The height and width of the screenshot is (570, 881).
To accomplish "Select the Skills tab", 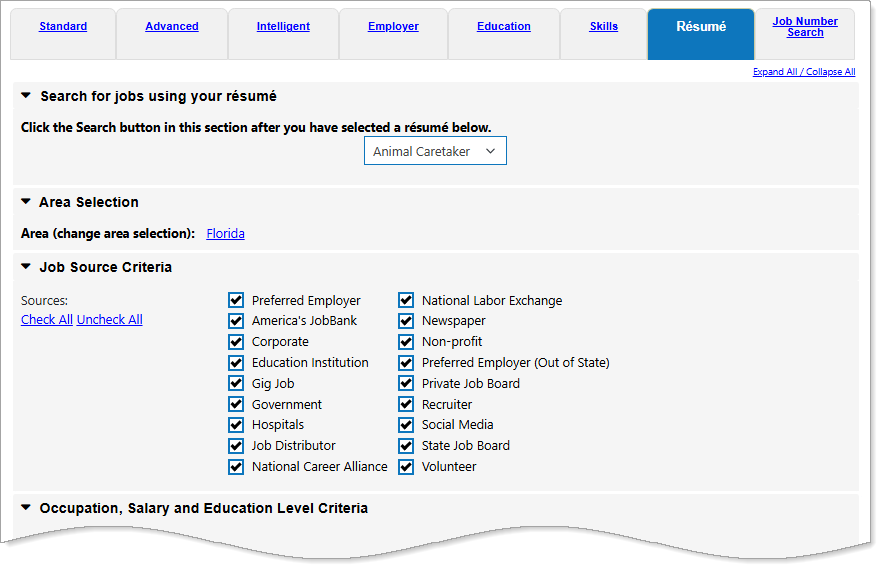I will (x=603, y=27).
